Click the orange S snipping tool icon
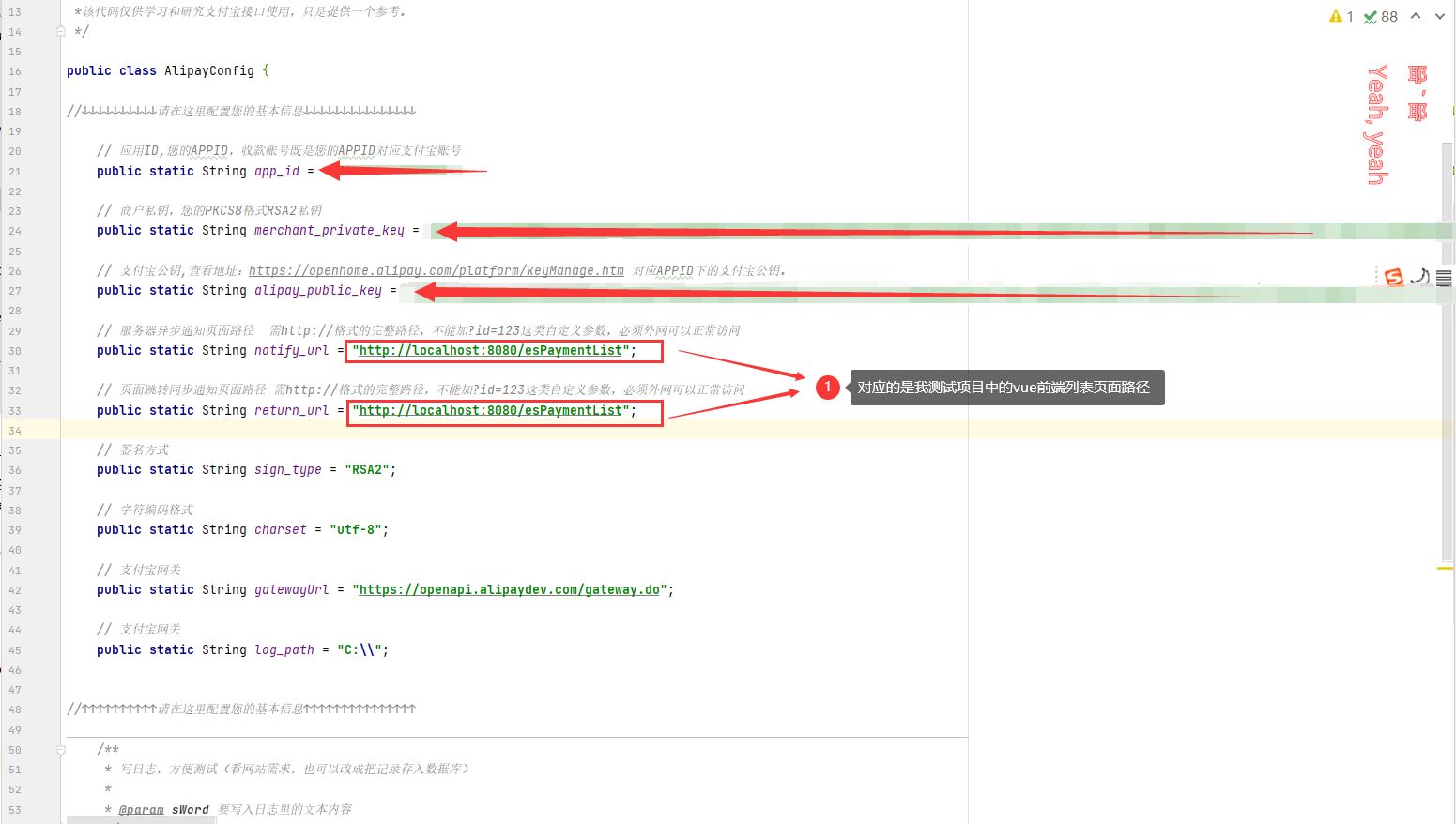The width and height of the screenshot is (1456, 824). (x=1394, y=276)
